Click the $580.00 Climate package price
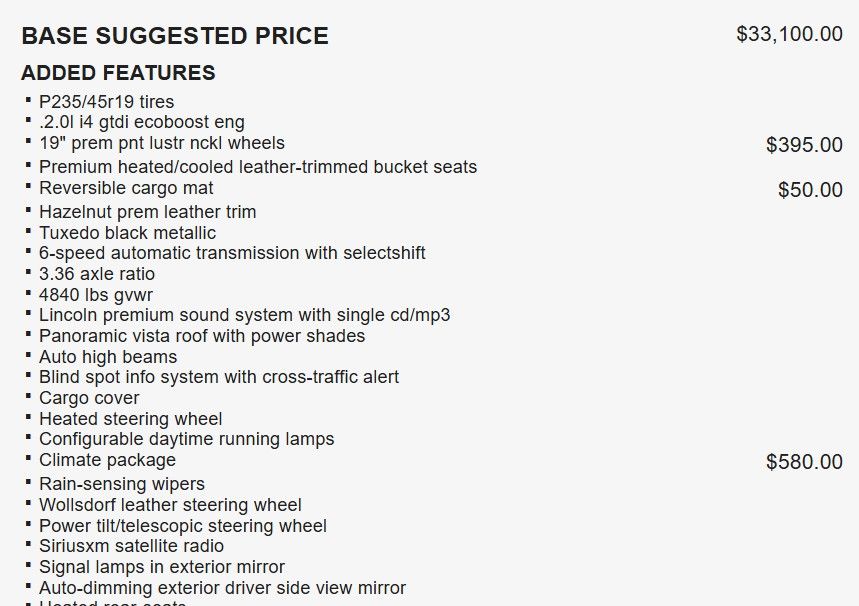 pyautogui.click(x=804, y=462)
